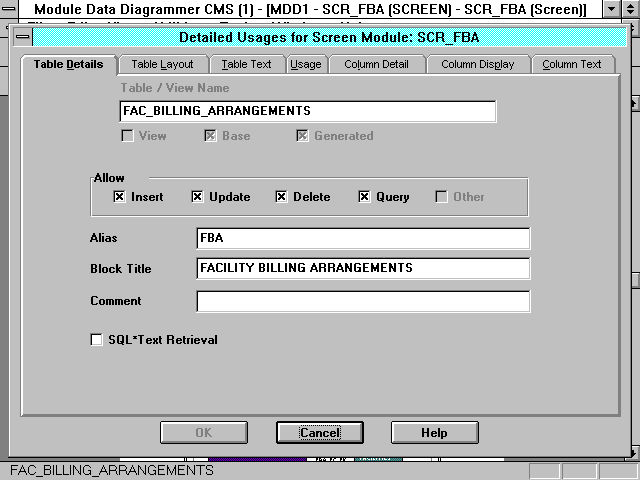Toggle the Query checkbox

point(364,197)
